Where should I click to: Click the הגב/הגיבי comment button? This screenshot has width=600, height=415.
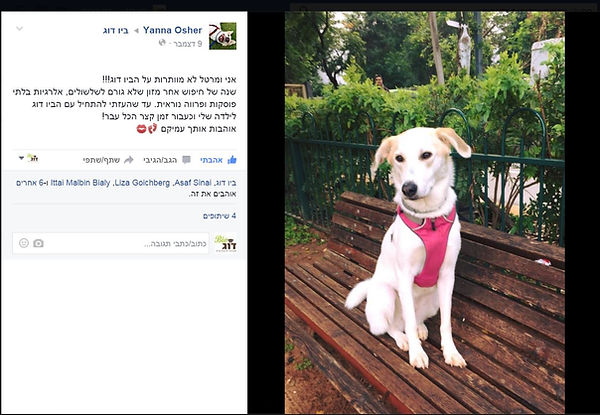[160, 160]
